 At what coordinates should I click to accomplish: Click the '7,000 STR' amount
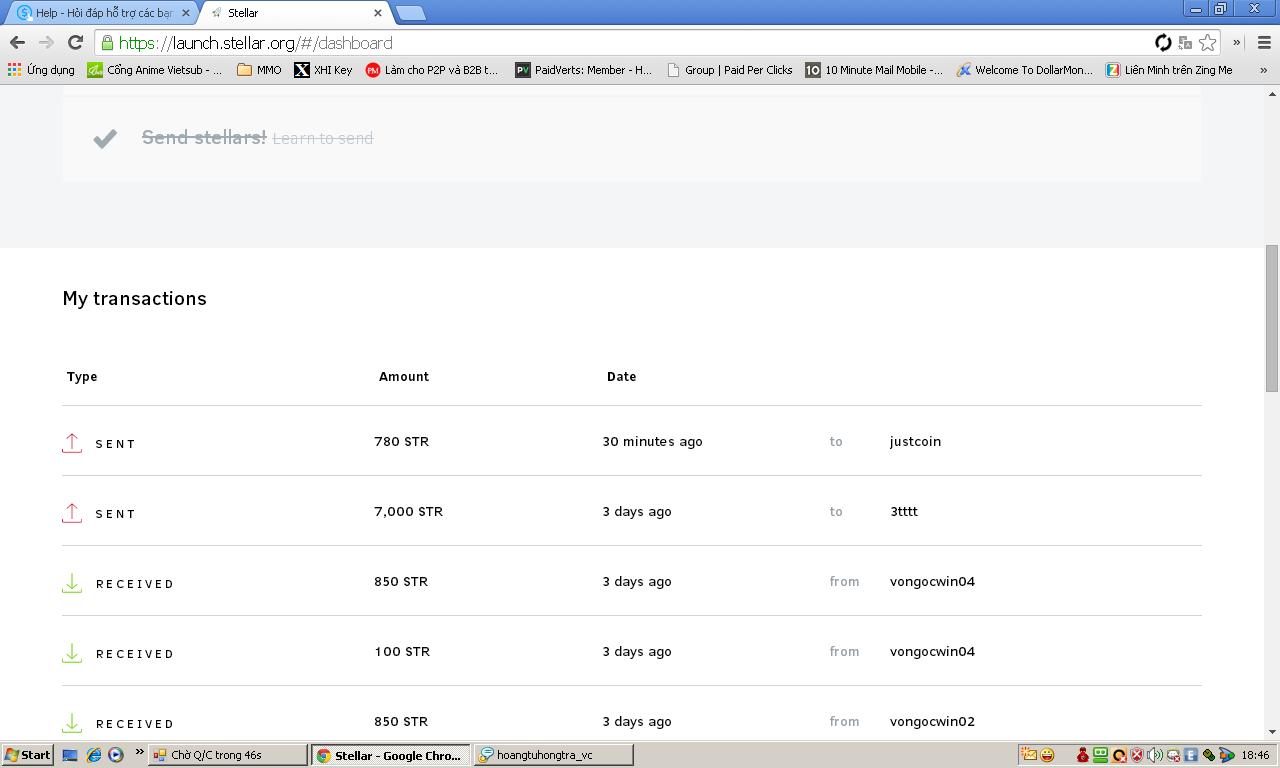point(408,511)
